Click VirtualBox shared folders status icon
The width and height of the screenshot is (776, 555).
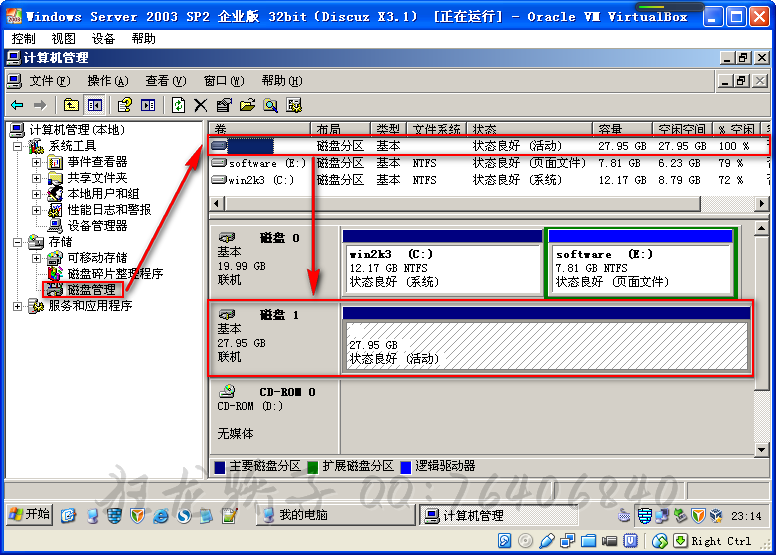click(588, 541)
